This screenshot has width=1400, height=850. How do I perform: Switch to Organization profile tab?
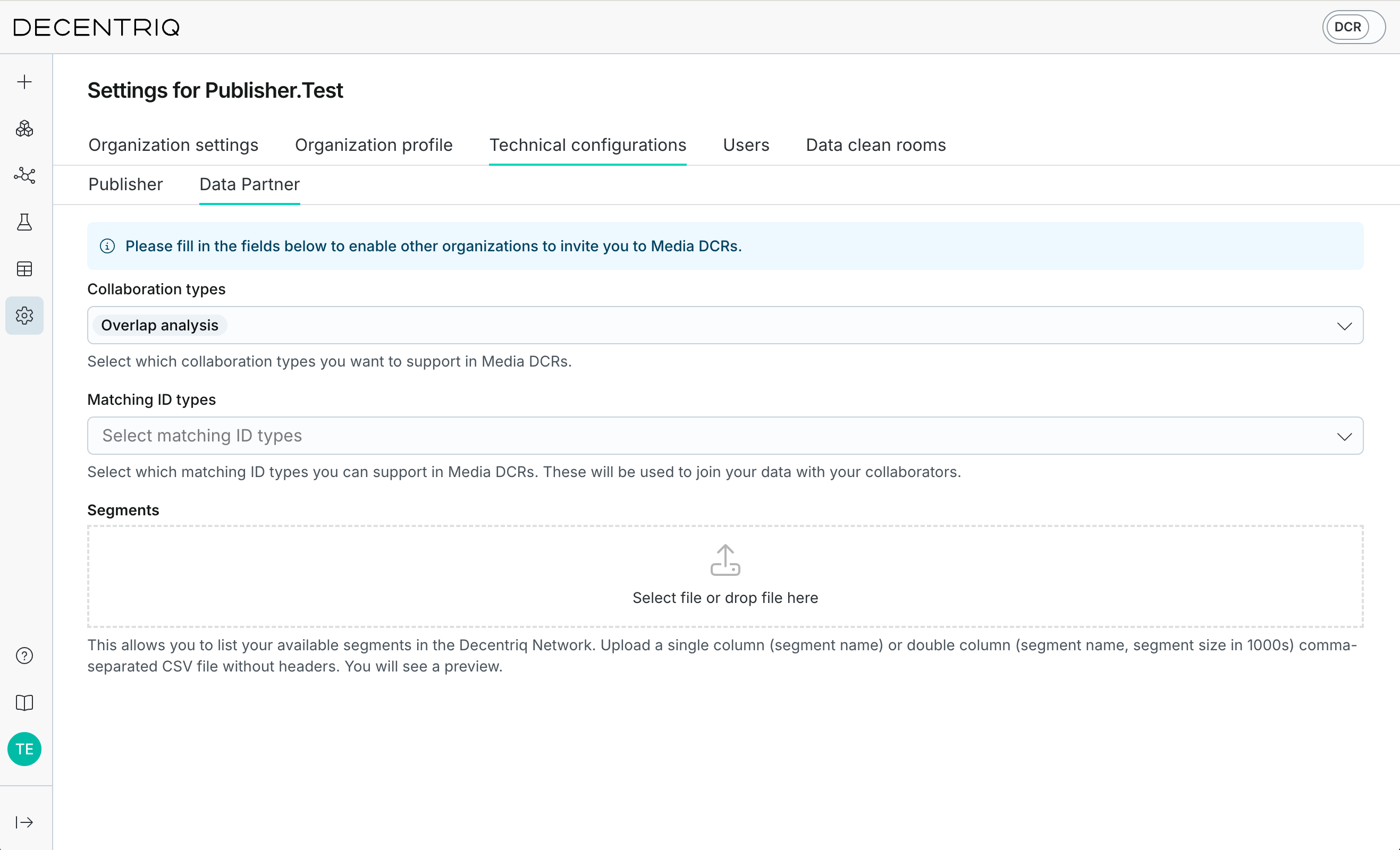coord(374,145)
